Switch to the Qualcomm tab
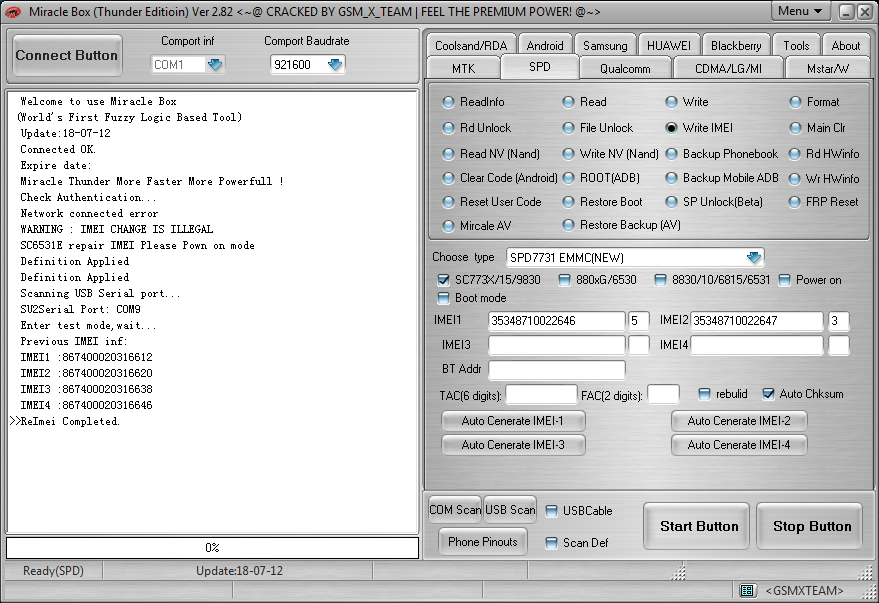879x603 pixels. [x=625, y=68]
